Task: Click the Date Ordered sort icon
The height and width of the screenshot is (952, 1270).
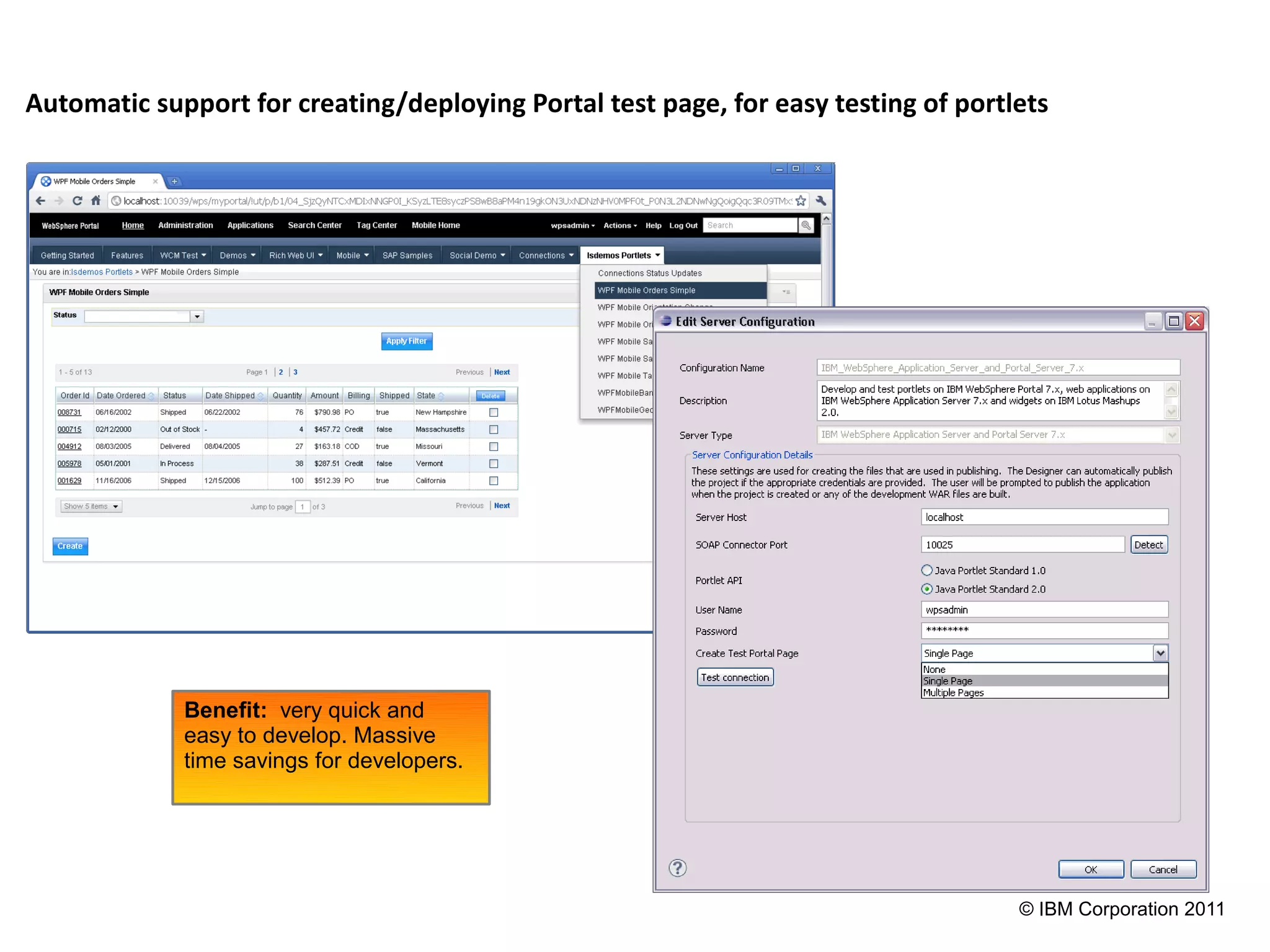Action: 151,396
